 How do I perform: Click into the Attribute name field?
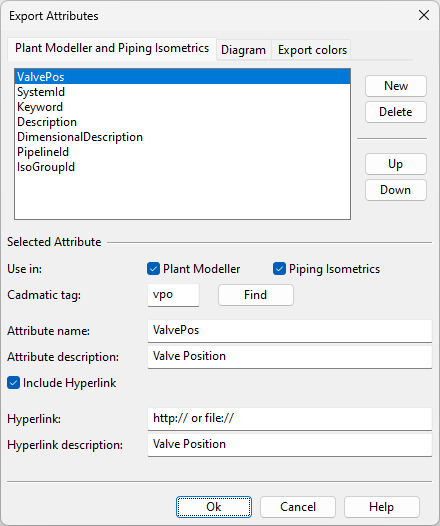pos(290,330)
